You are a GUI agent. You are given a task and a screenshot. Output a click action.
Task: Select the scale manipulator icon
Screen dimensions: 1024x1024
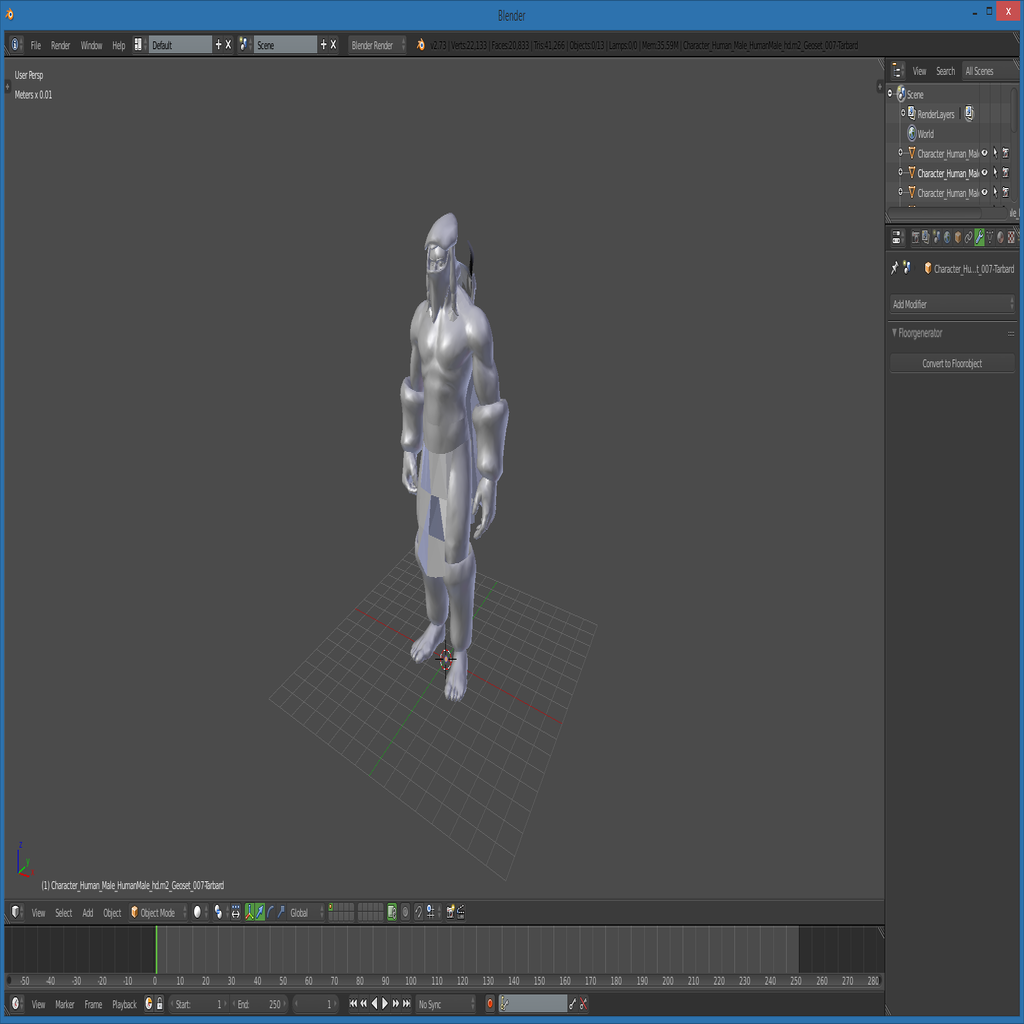(281, 912)
